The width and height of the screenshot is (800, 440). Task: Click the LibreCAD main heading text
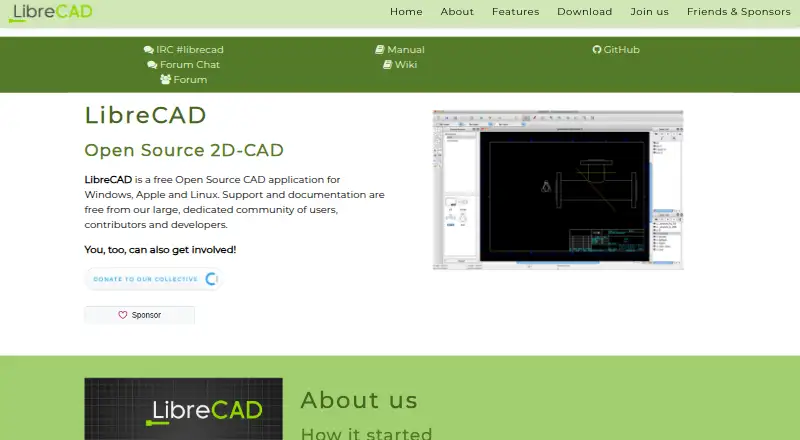(145, 115)
